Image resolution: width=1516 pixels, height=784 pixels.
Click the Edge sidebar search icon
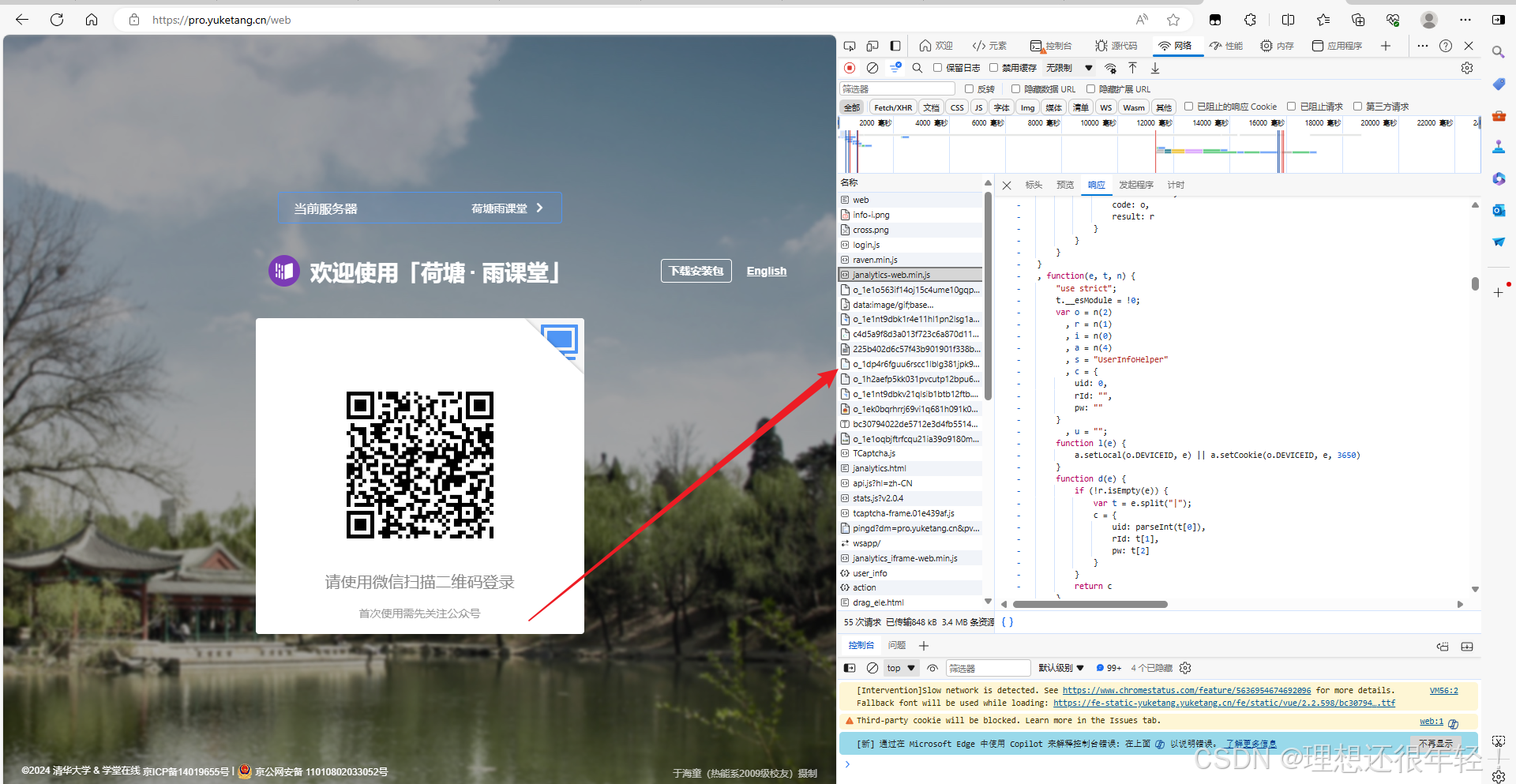pyautogui.click(x=1498, y=52)
